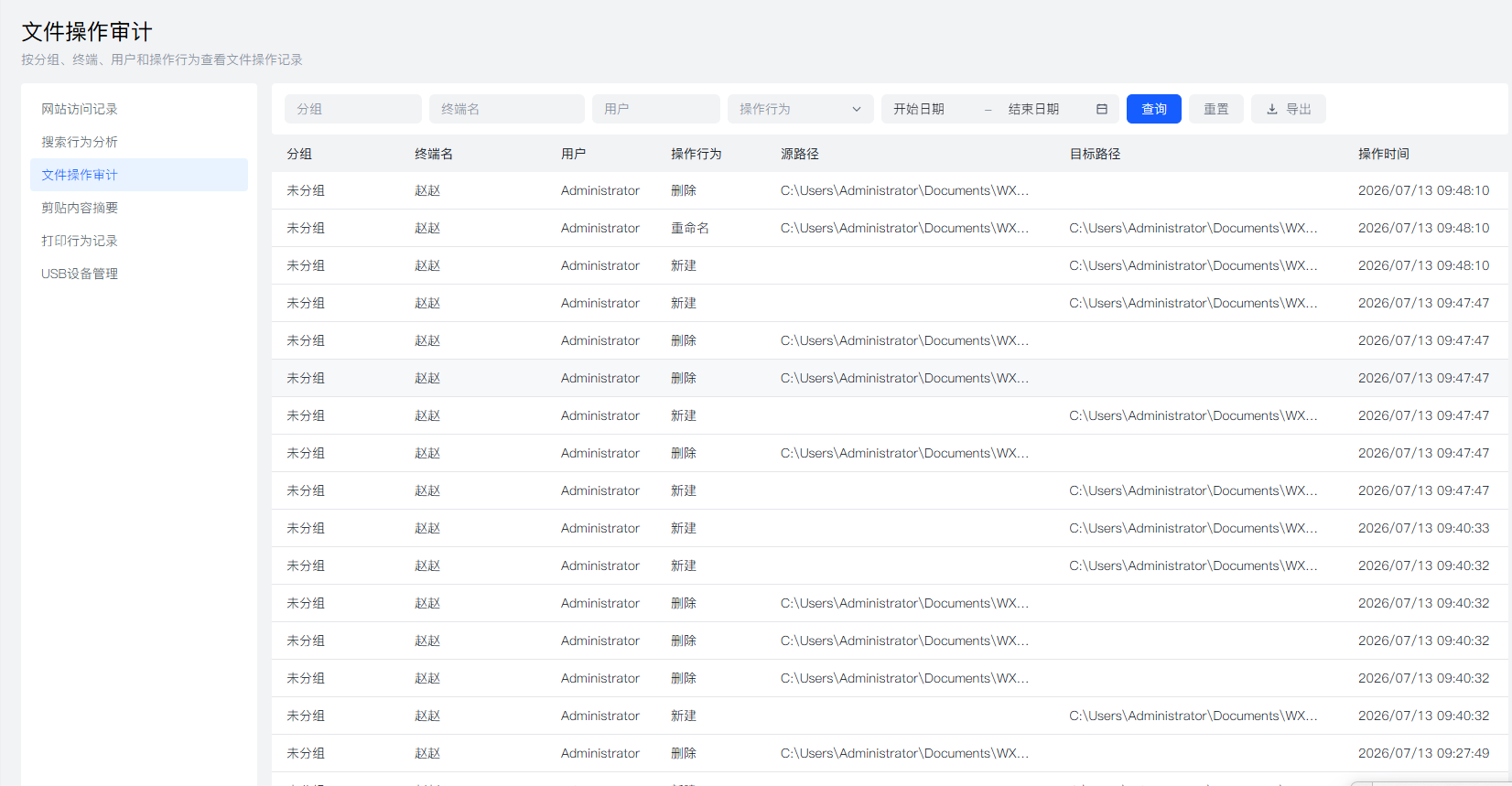
Task: Focus the 用户 filter input
Action: point(656,109)
